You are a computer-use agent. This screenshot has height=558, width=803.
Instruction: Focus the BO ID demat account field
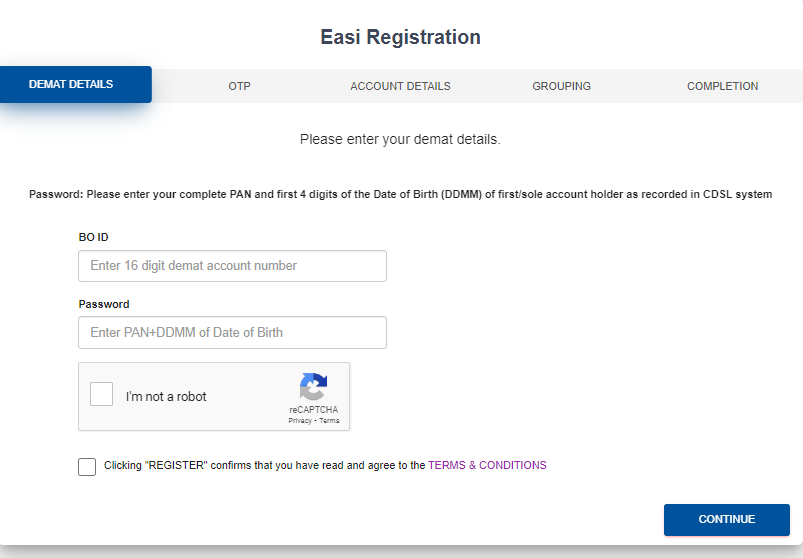coord(232,266)
